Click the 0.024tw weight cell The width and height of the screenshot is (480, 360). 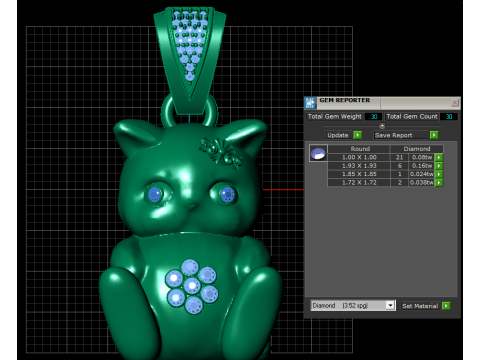coord(422,174)
